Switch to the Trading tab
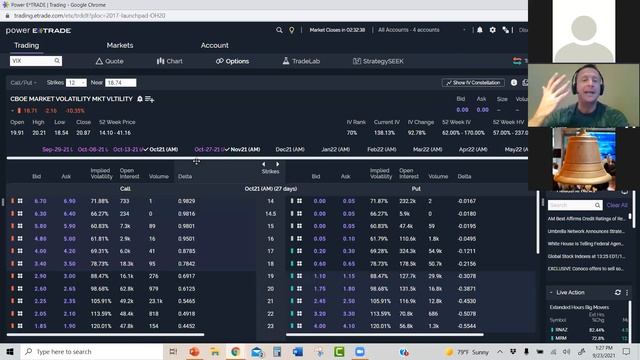Screen dimensions: 640x360 pyautogui.click(x=27, y=45)
